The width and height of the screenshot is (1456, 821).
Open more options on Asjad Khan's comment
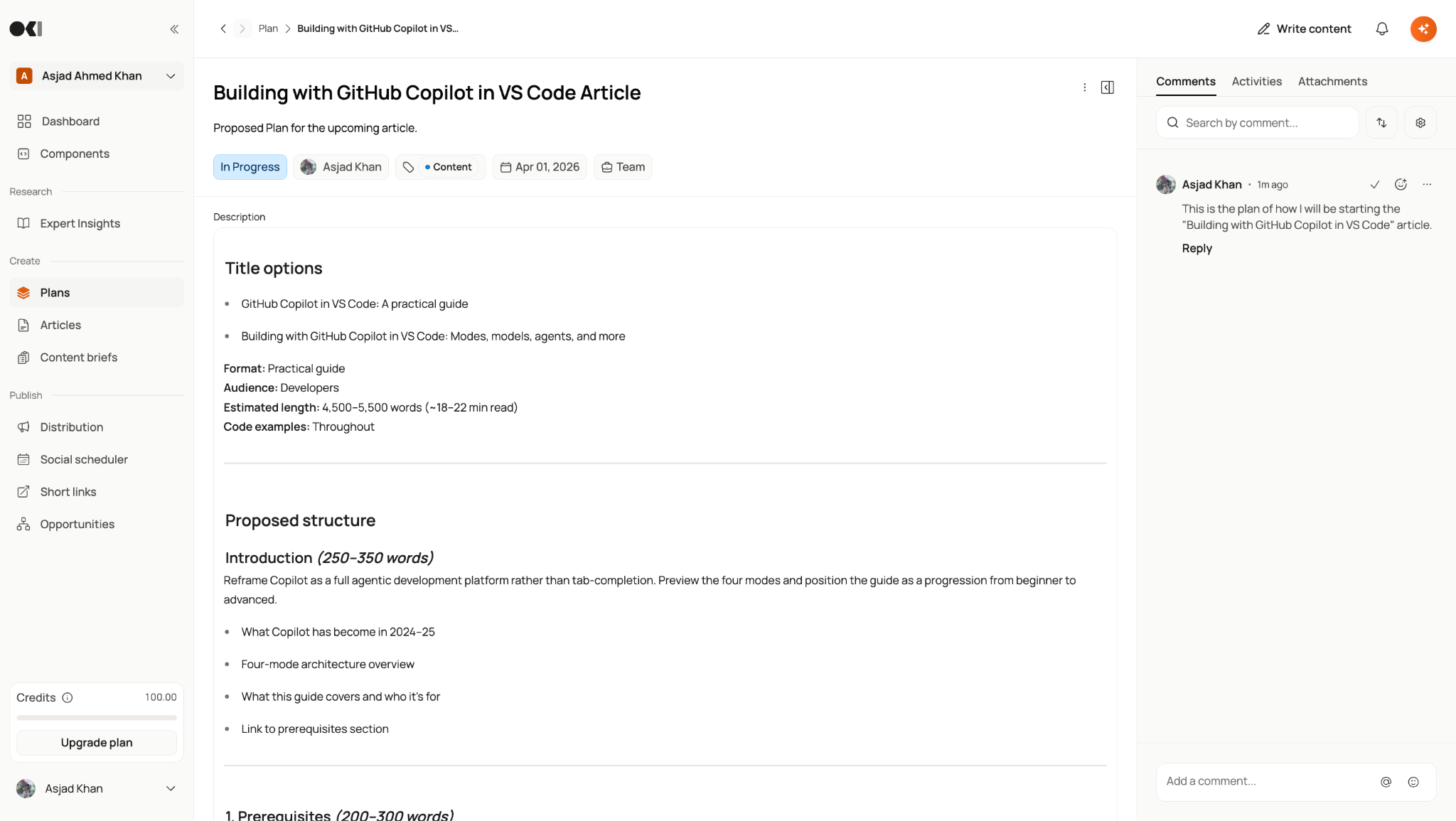point(1427,185)
